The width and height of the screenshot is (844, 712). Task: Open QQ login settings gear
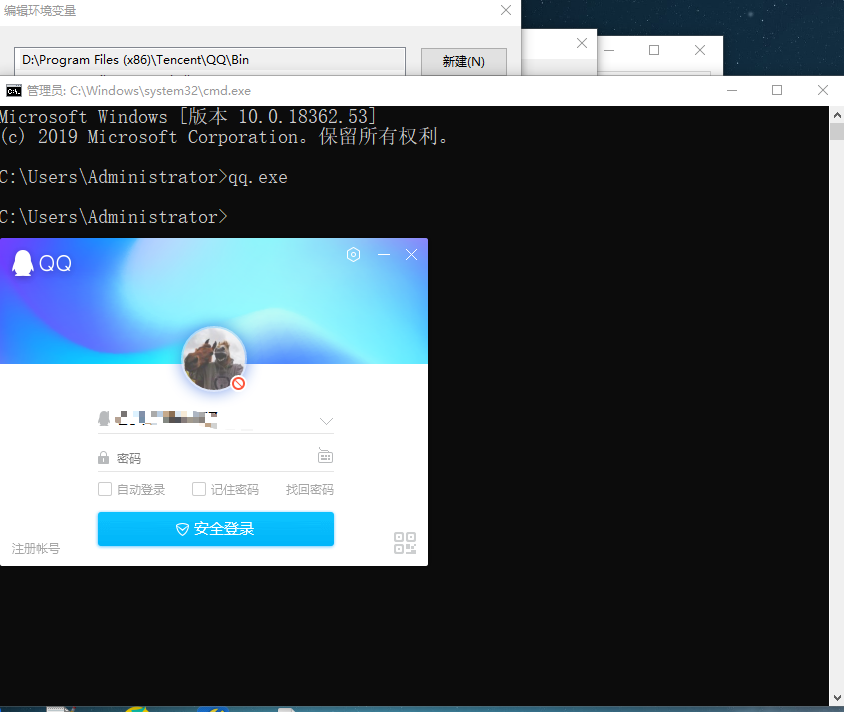(353, 255)
